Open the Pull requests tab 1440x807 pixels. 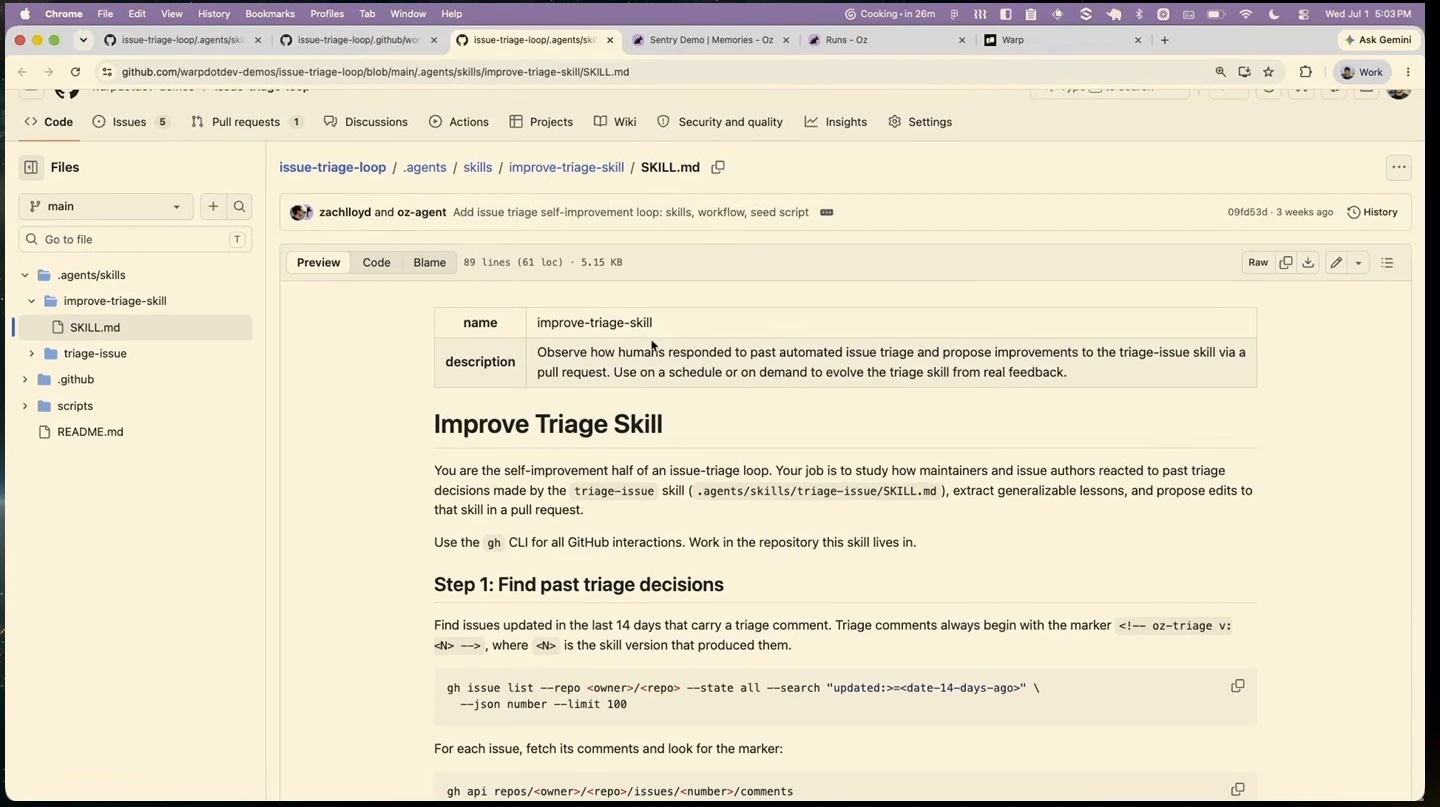pyautogui.click(x=246, y=122)
